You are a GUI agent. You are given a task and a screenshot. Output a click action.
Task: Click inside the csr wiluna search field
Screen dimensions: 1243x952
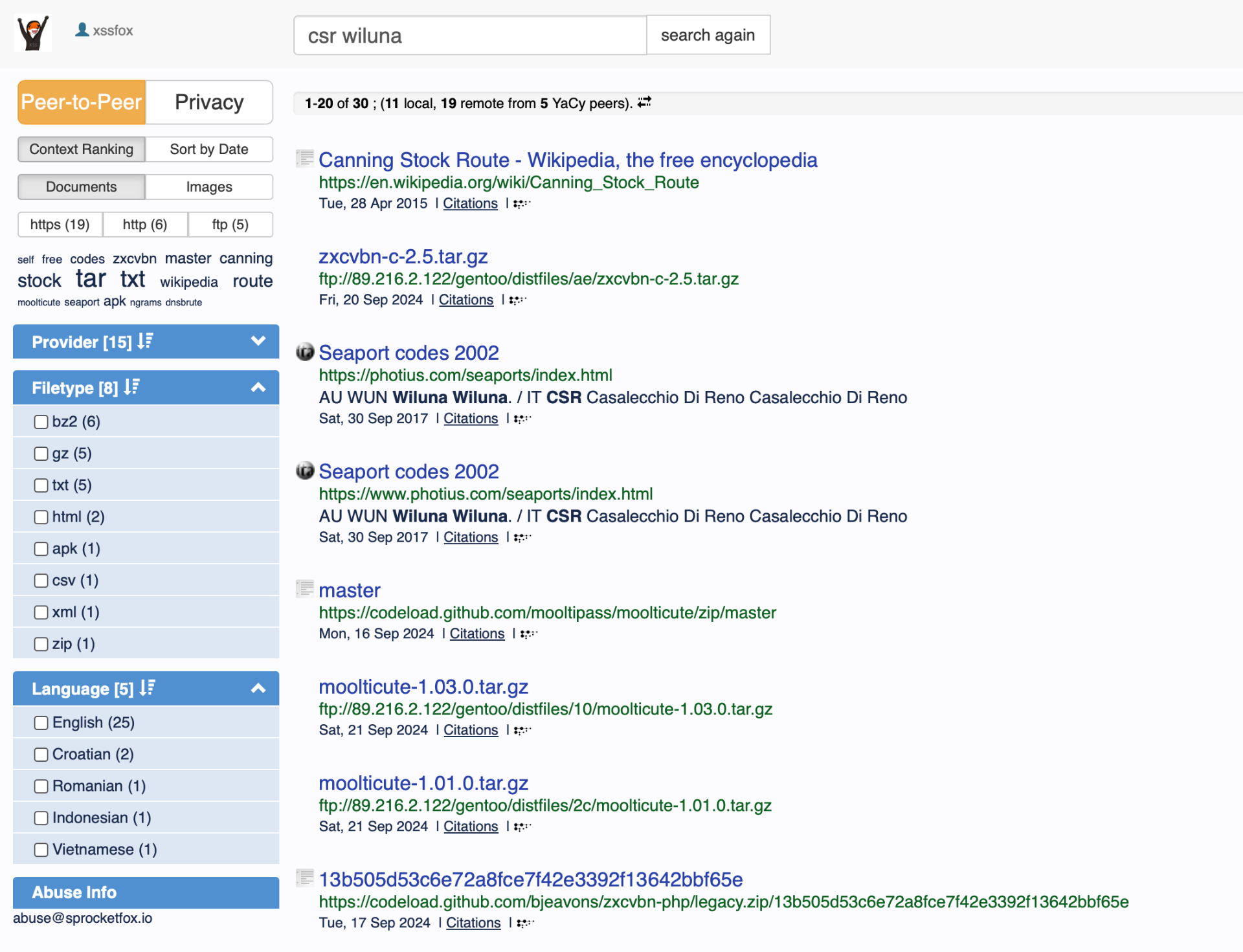pos(469,35)
